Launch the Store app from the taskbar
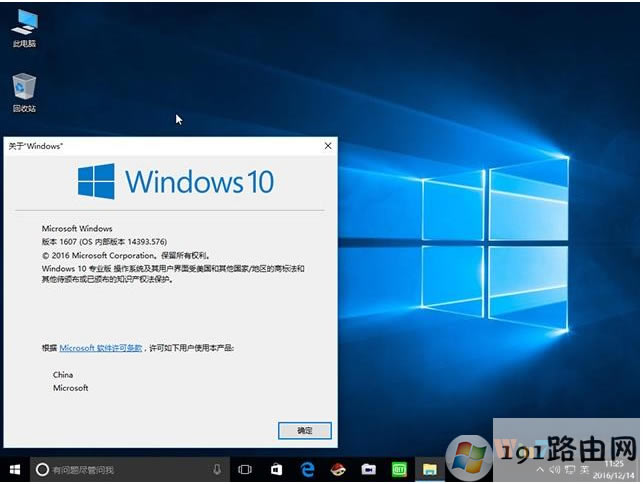This screenshot has width=643, height=484. (x=276, y=469)
